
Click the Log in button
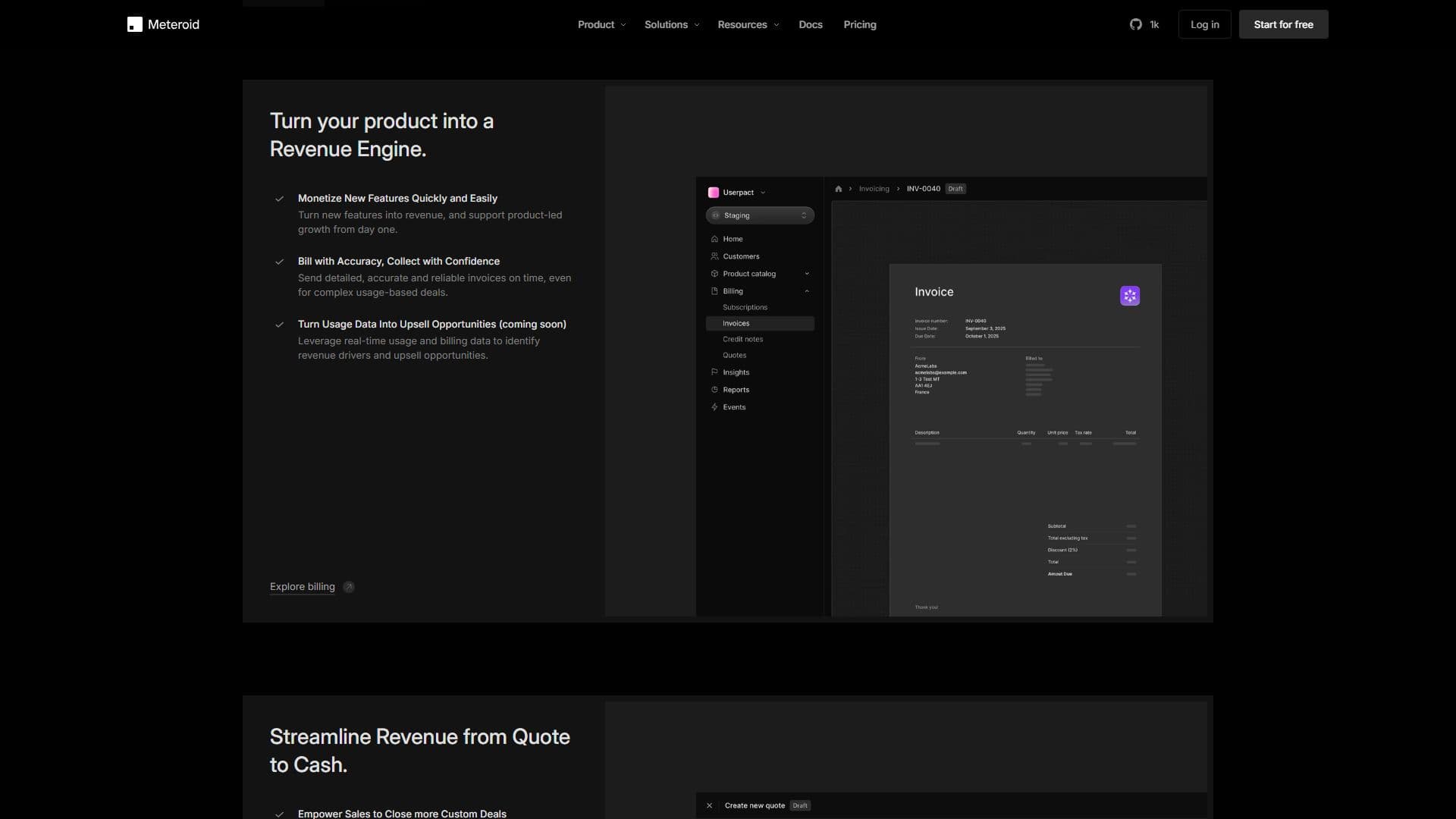click(1205, 24)
